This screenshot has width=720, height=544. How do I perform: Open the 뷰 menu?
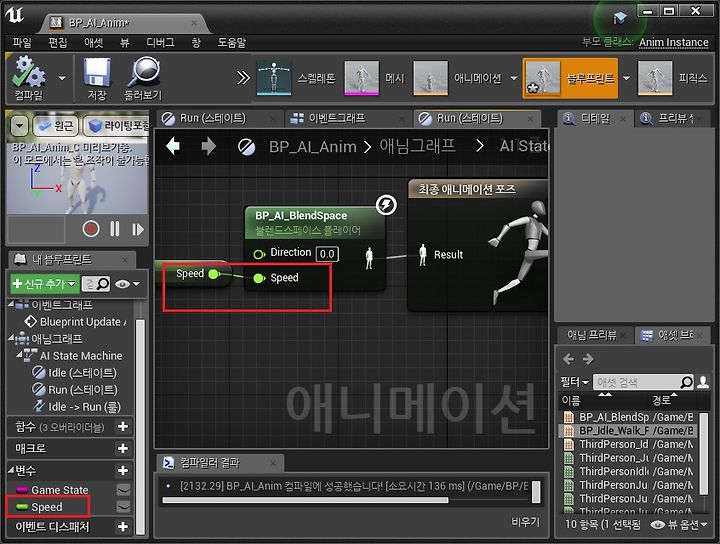click(x=124, y=43)
